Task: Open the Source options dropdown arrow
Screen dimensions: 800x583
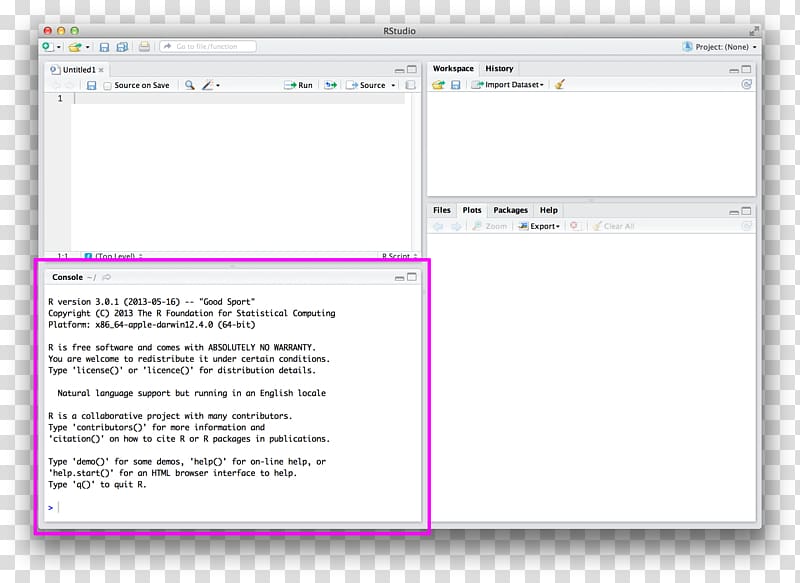Action: click(393, 86)
